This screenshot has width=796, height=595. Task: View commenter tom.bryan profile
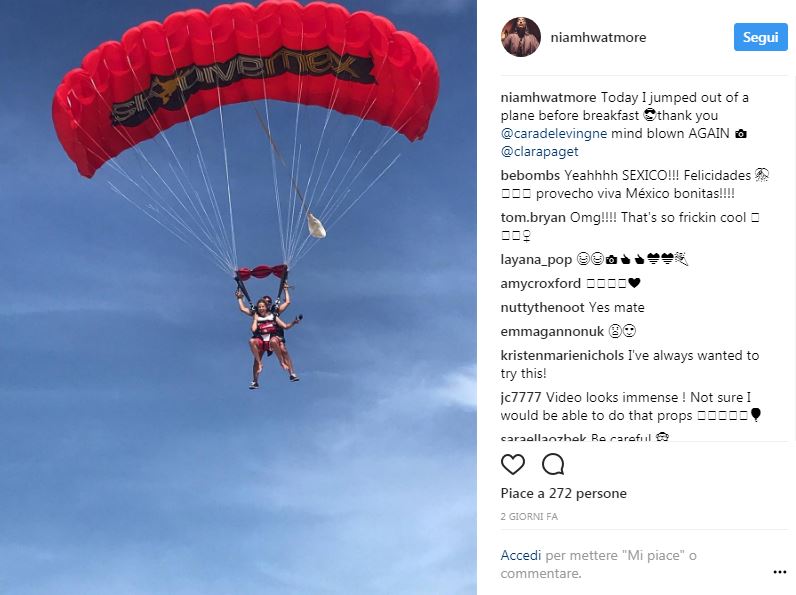[x=533, y=218]
